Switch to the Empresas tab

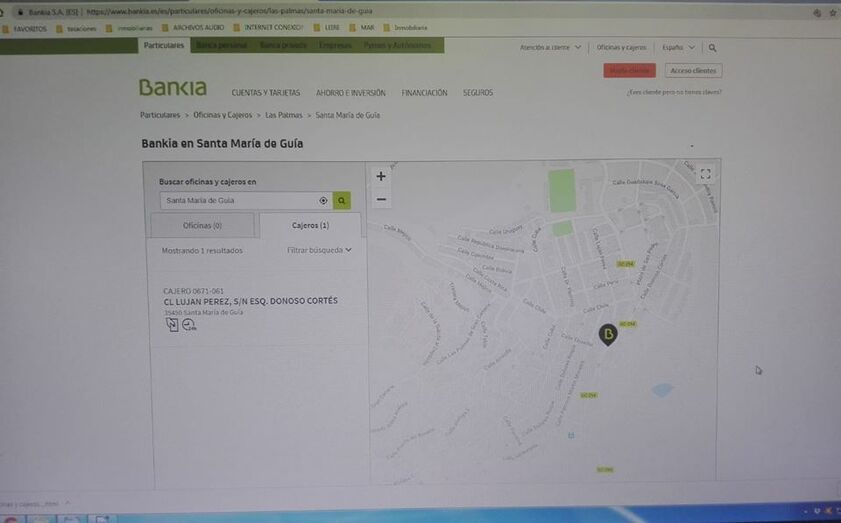click(335, 46)
